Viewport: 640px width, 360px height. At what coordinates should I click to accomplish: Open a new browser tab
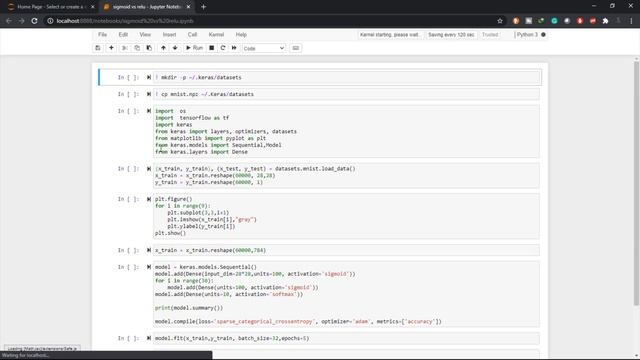(x=203, y=7)
